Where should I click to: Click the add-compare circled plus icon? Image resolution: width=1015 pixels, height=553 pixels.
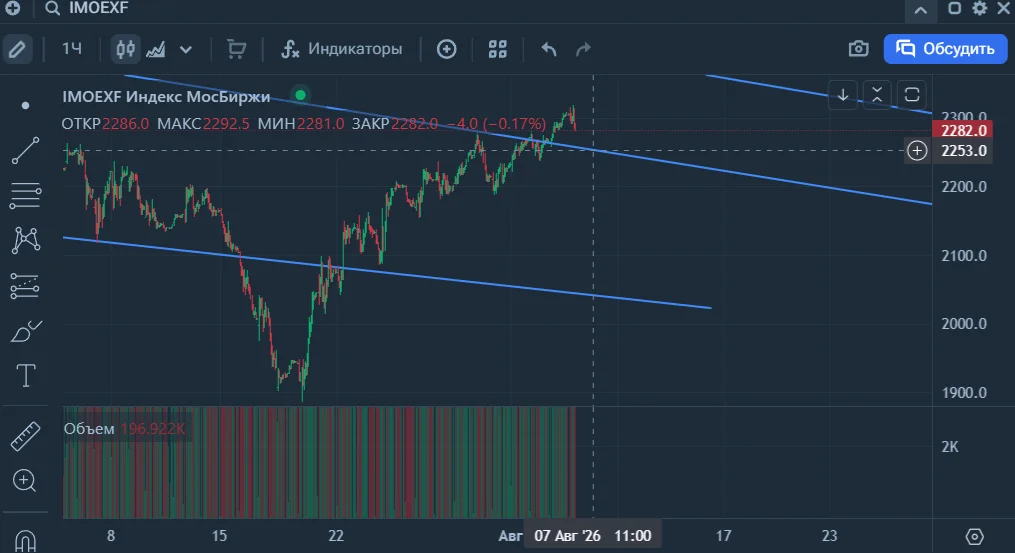(x=447, y=49)
